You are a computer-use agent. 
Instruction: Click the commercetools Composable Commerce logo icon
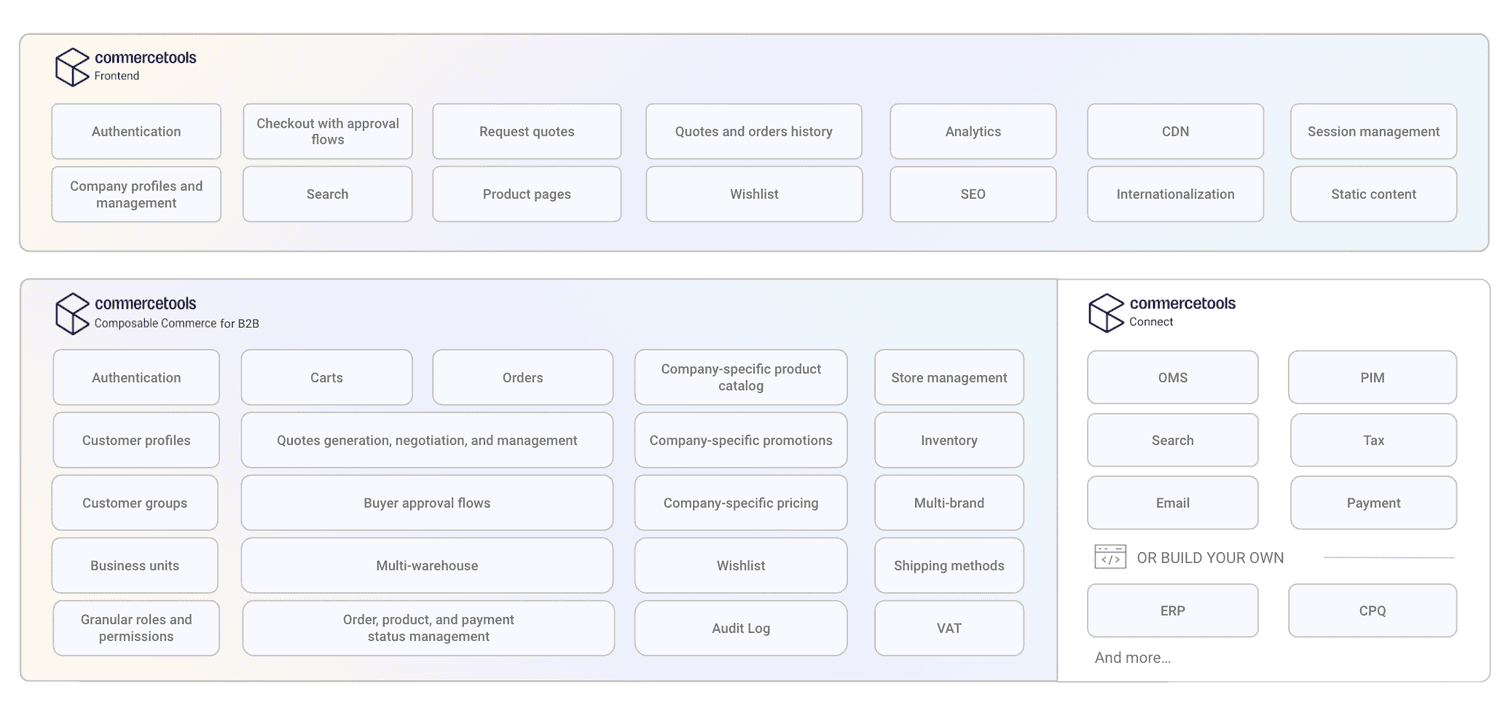(x=71, y=312)
